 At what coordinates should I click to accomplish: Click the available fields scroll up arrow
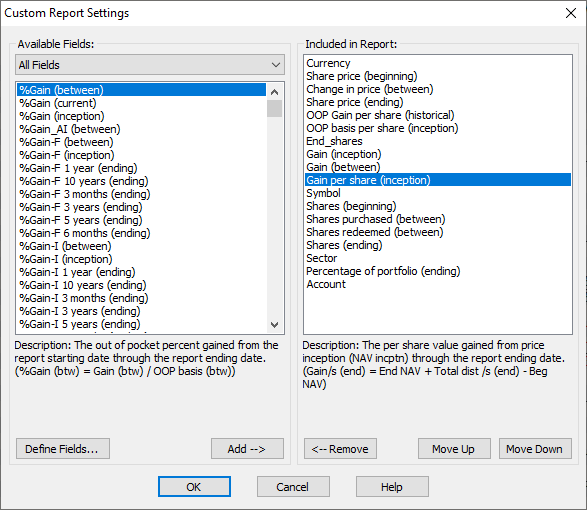[x=274, y=92]
